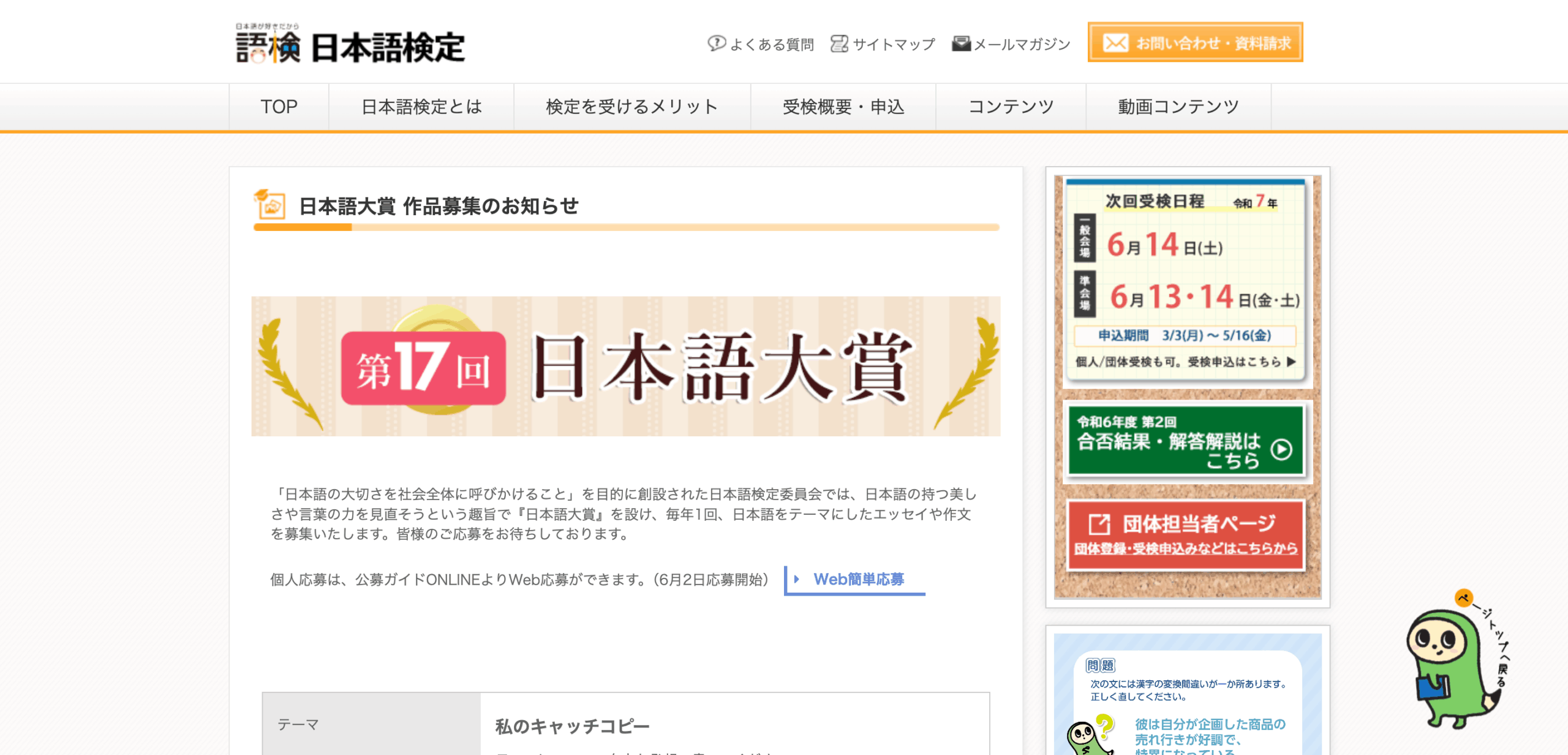Open コンテンツ menu item
The height and width of the screenshot is (755, 1568).
tap(1011, 107)
